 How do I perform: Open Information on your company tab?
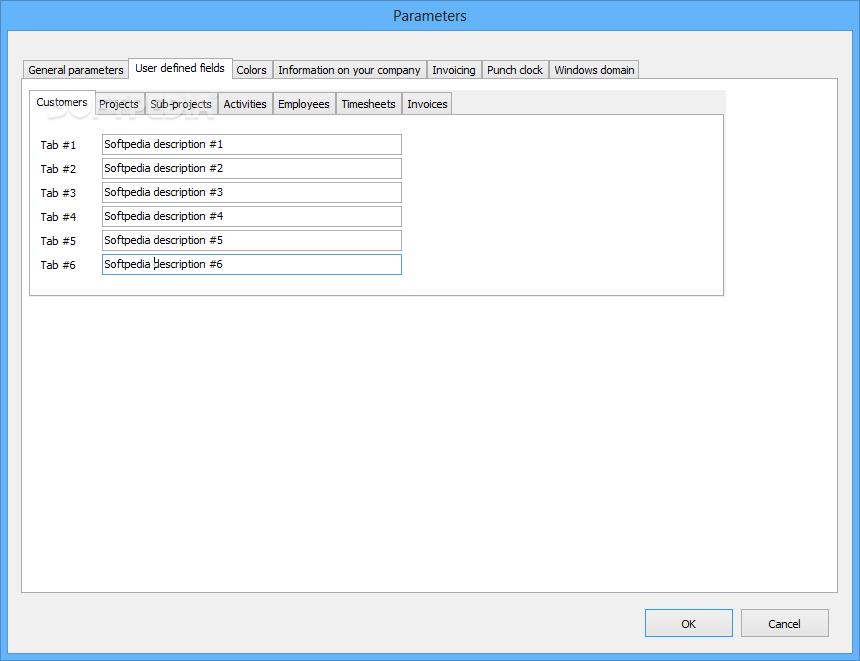[x=349, y=70]
